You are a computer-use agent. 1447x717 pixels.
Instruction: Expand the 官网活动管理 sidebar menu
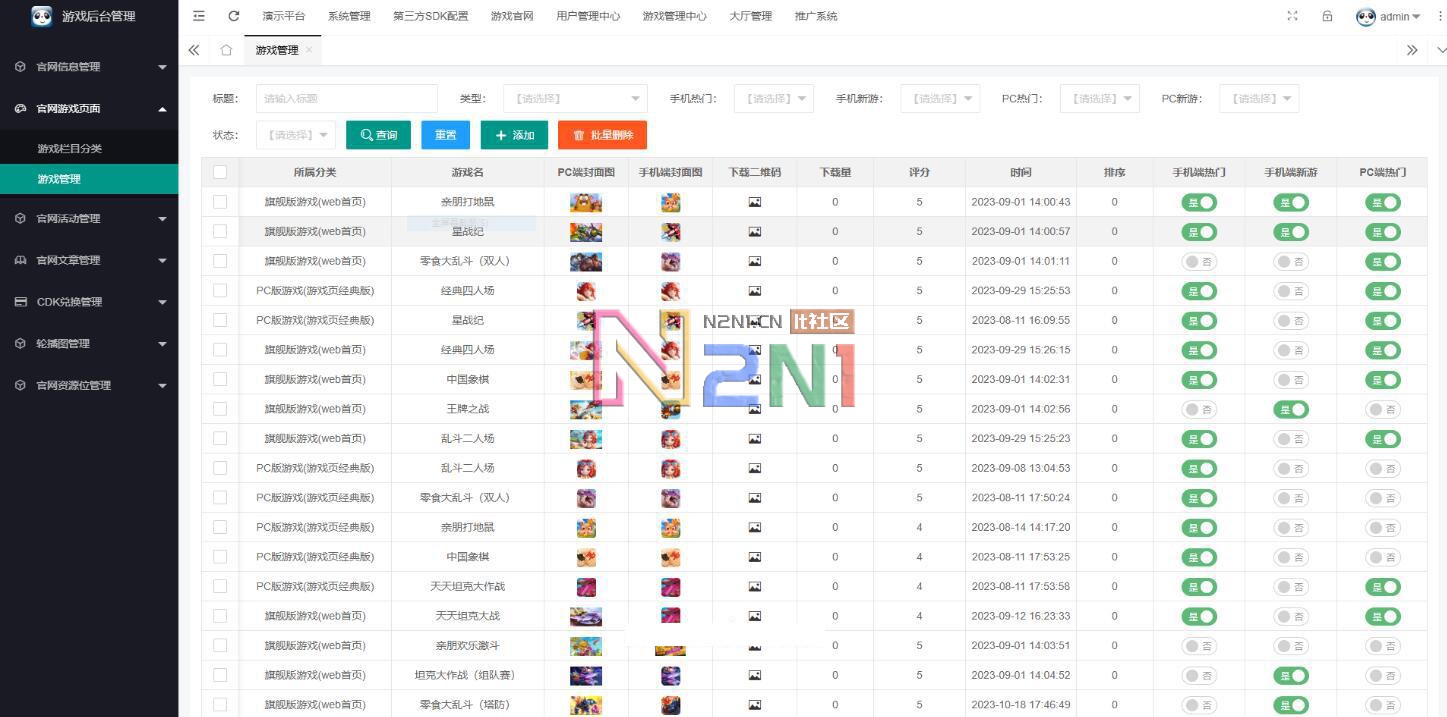(x=89, y=218)
